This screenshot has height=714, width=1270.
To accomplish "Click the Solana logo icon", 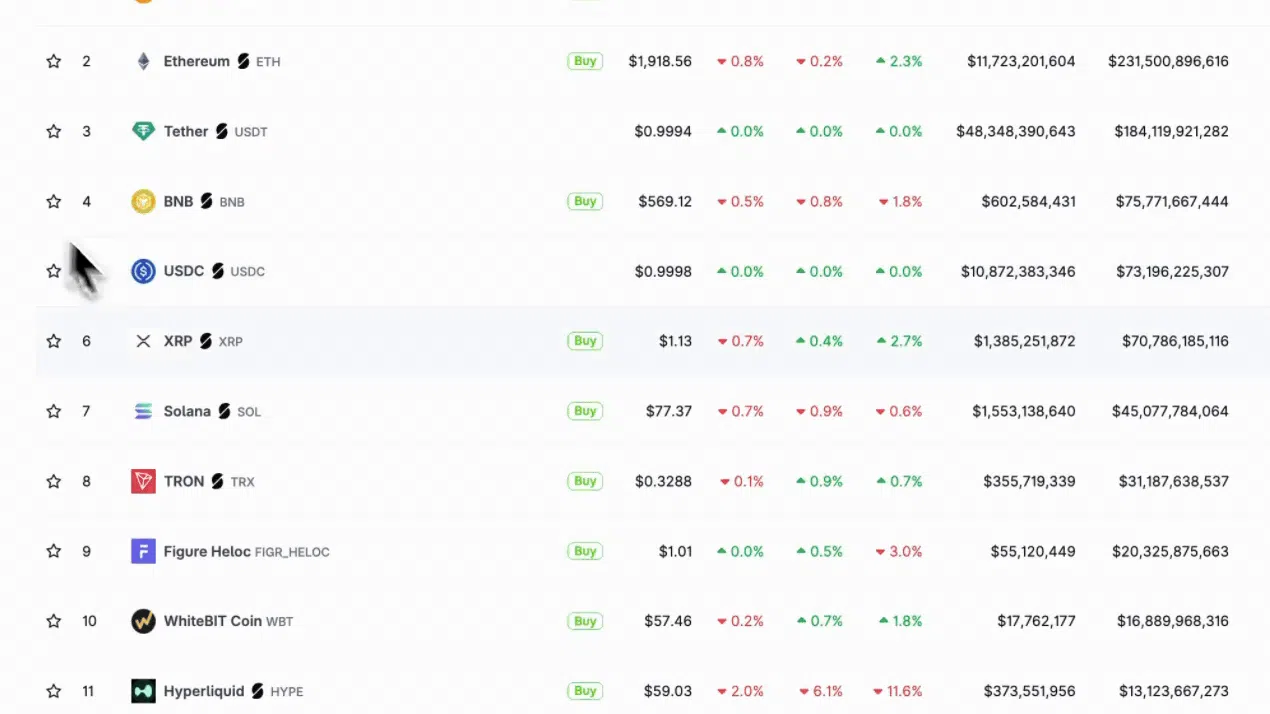I will 143,411.
